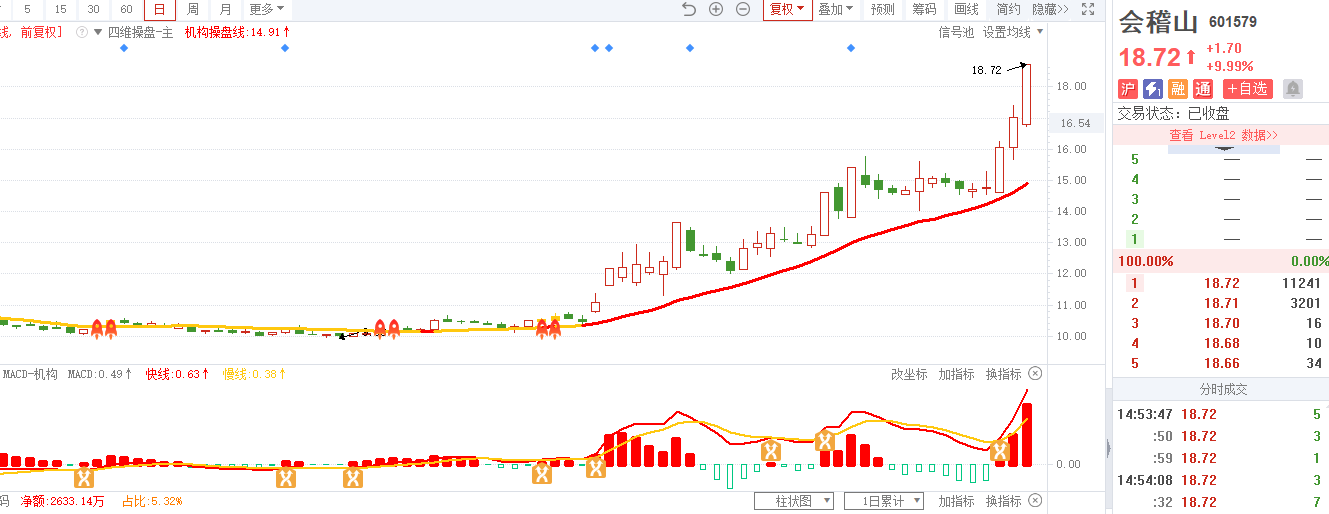The width and height of the screenshot is (1329, 514).
Task: Click the lightning Level-1 badge icon
Action: pos(1152,89)
